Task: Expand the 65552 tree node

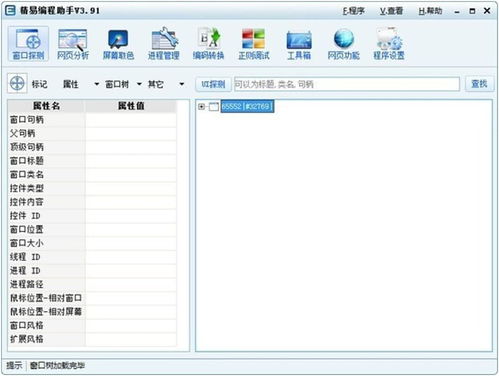Action: click(x=201, y=107)
